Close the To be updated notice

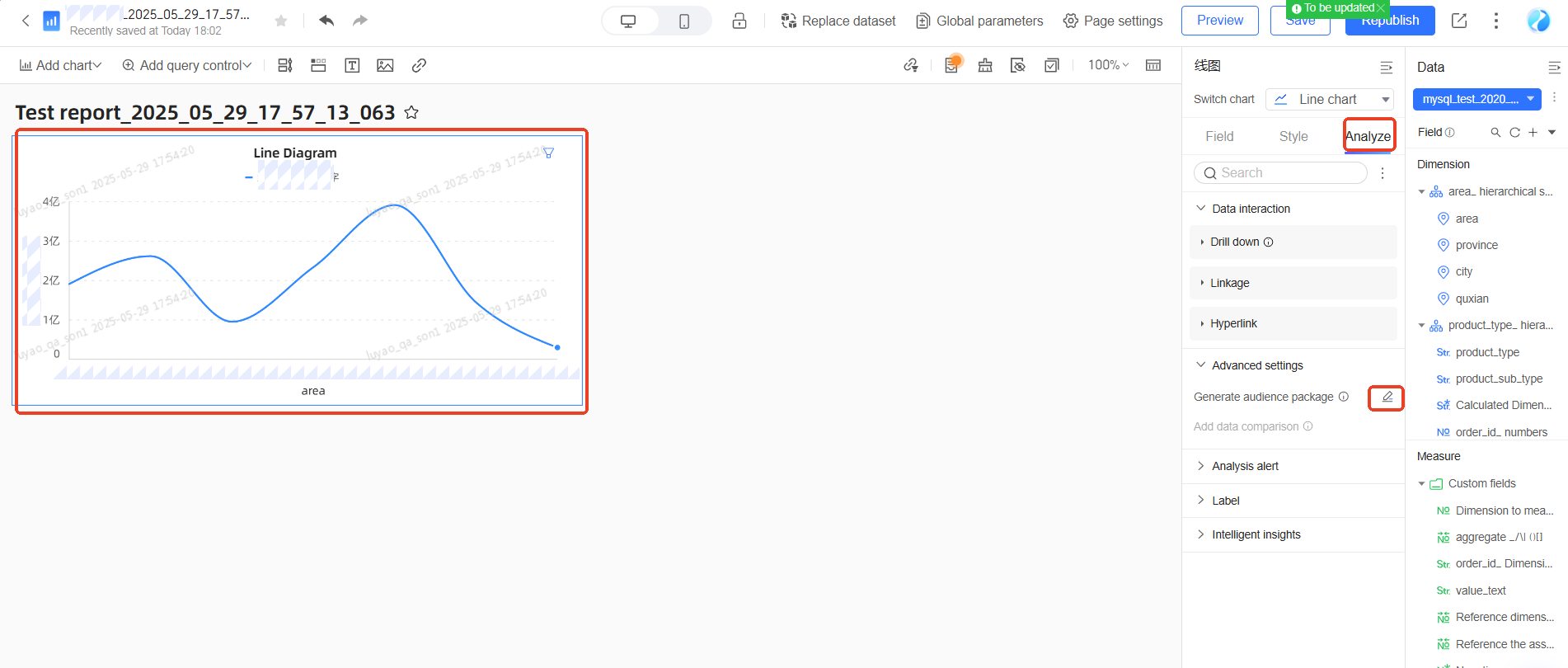(x=1381, y=8)
